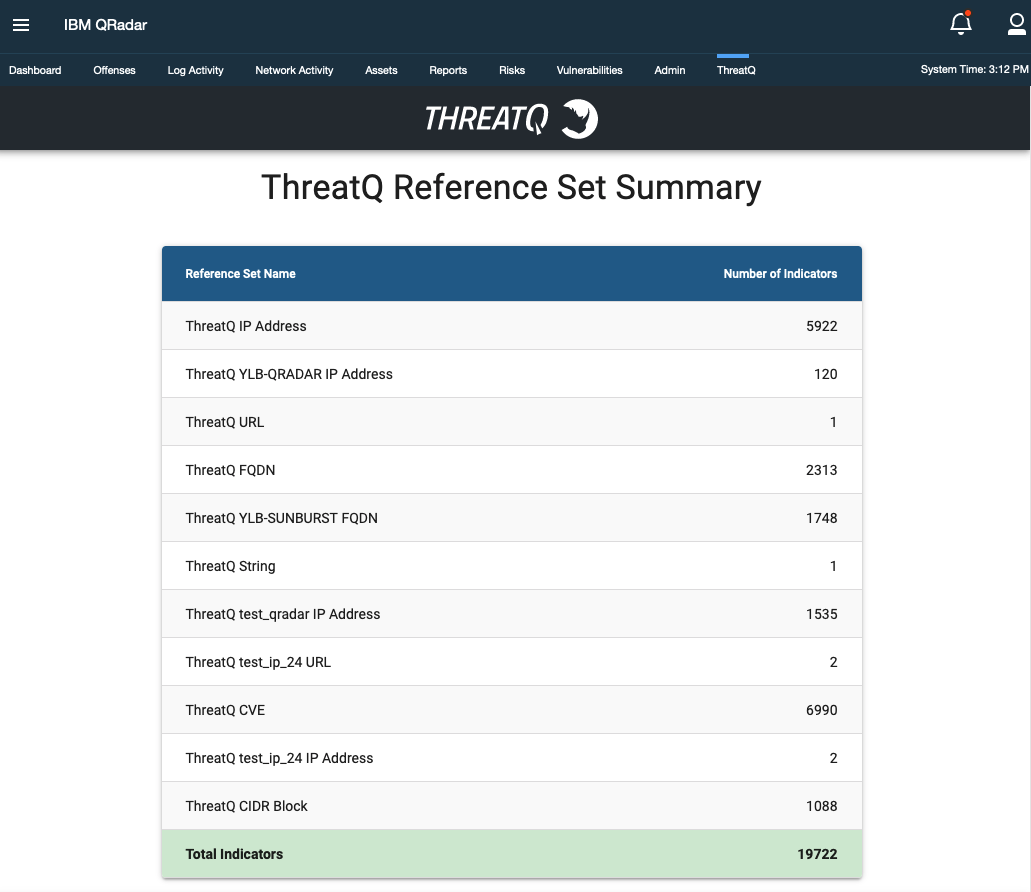Screen dimensions: 1031x892
Task: Go to the Vulnerabilities tab
Action: (589, 70)
